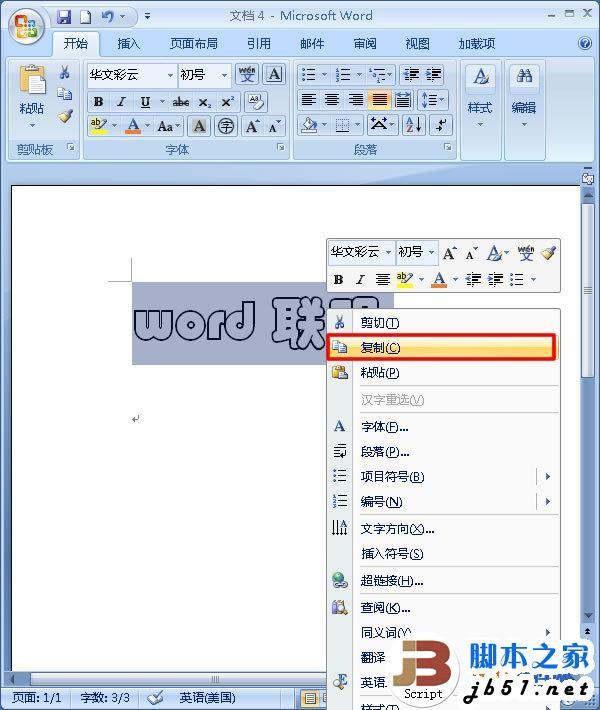This screenshot has height=710, width=600.
Task: Switch to the 插入 ribbon tab
Action: pos(129,44)
